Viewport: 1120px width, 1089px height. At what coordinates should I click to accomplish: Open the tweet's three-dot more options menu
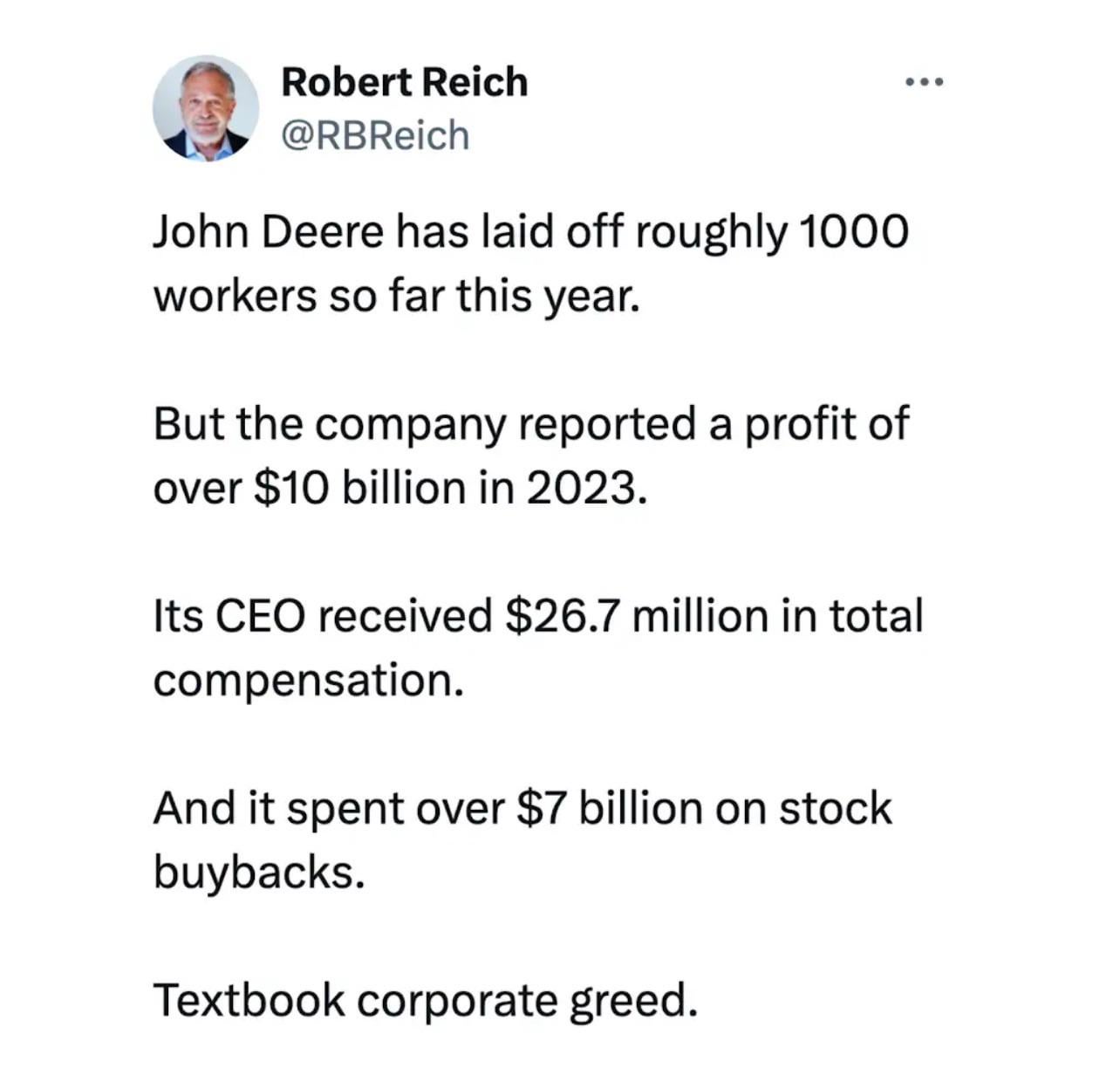coord(924,83)
